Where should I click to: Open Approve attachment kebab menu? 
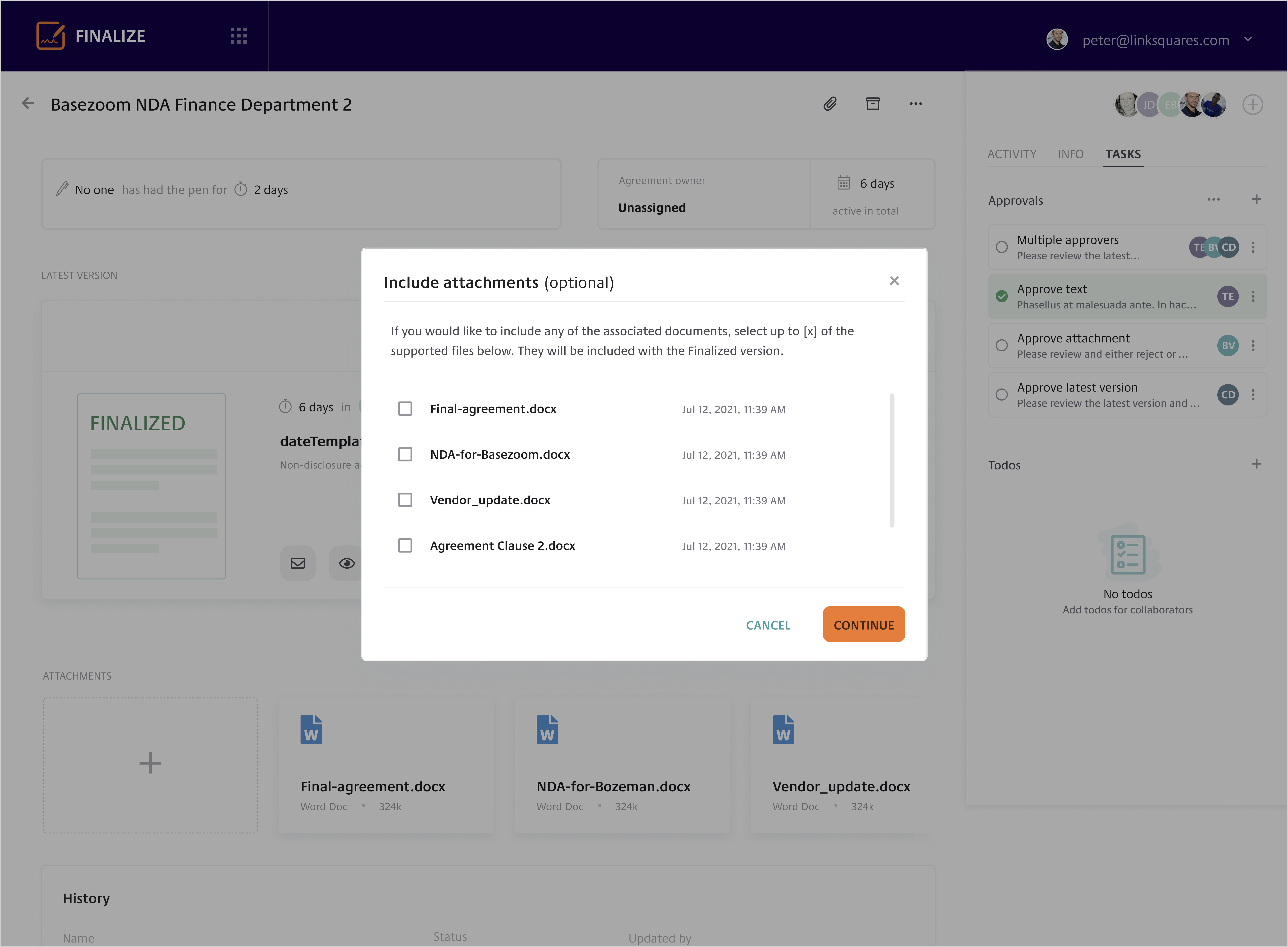coord(1253,346)
